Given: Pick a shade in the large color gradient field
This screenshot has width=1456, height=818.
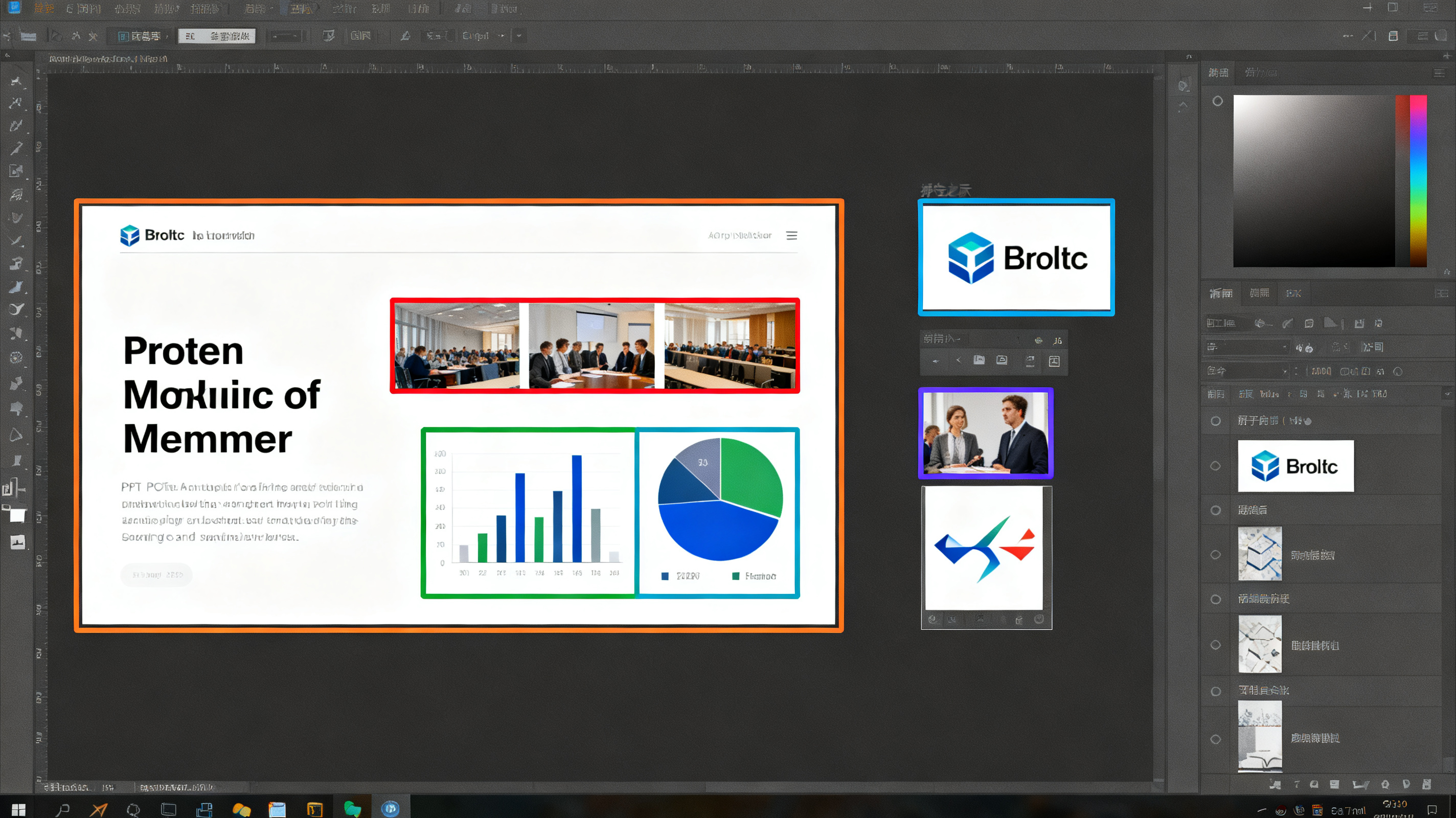Looking at the screenshot, I should [1313, 181].
